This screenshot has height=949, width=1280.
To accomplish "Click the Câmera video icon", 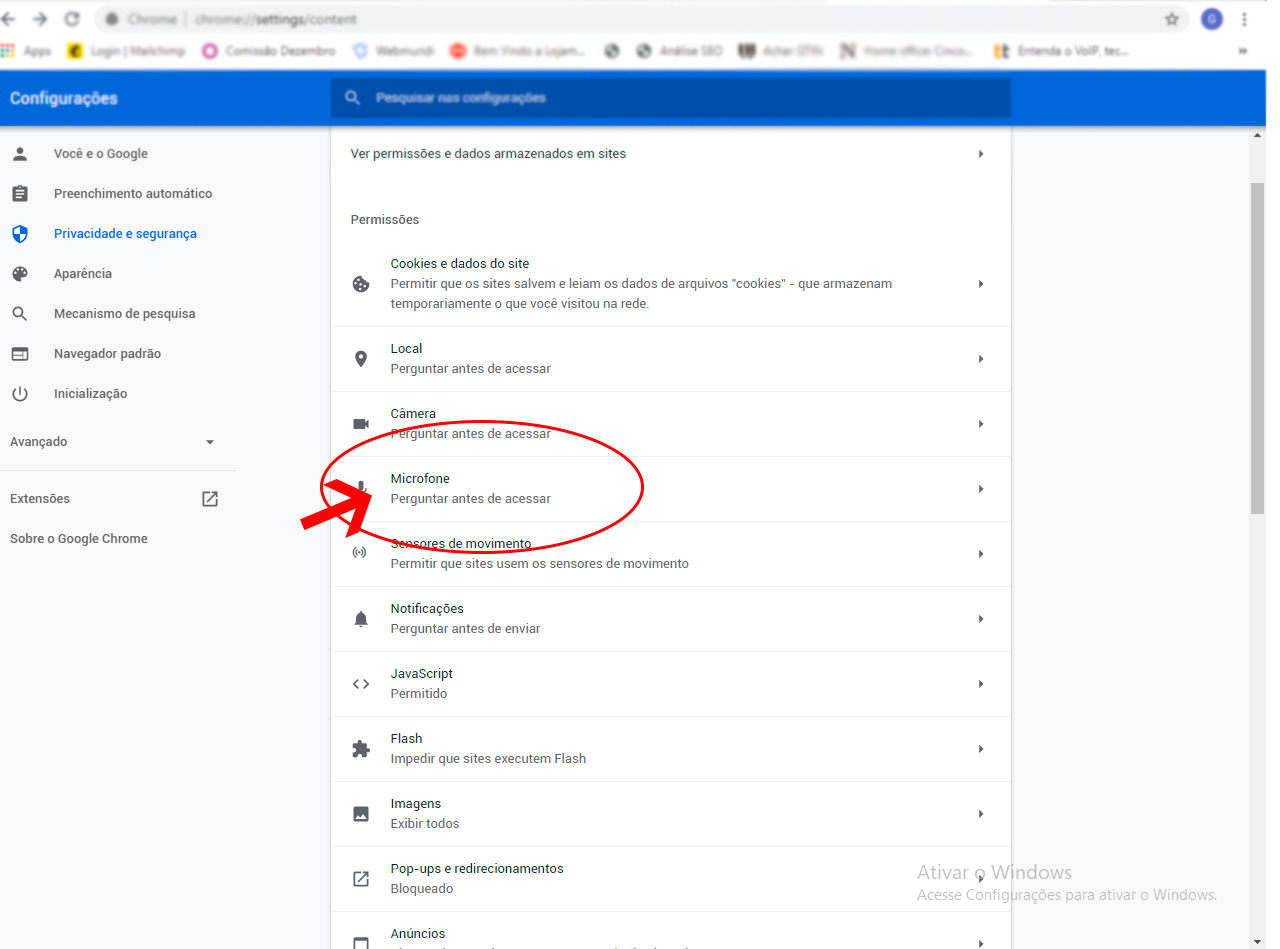I will click(x=361, y=424).
